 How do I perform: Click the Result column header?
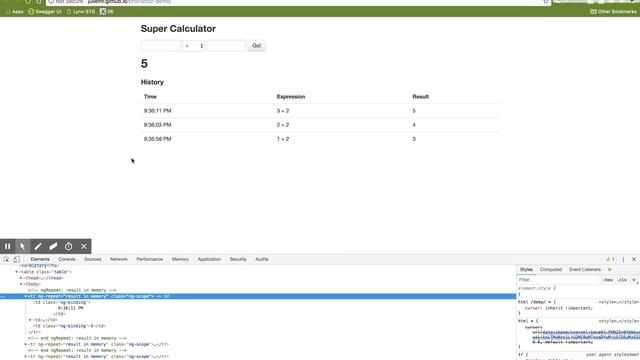pos(420,97)
